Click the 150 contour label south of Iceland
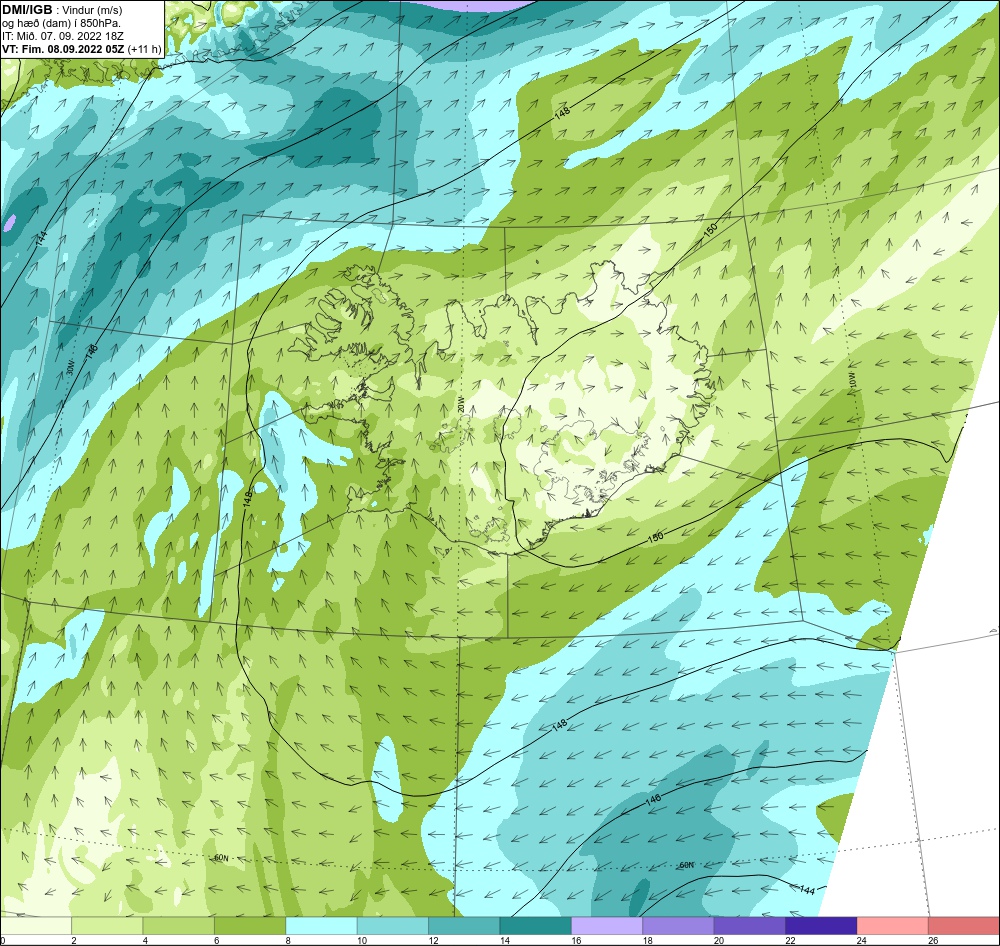The image size is (1000, 946). [655, 537]
